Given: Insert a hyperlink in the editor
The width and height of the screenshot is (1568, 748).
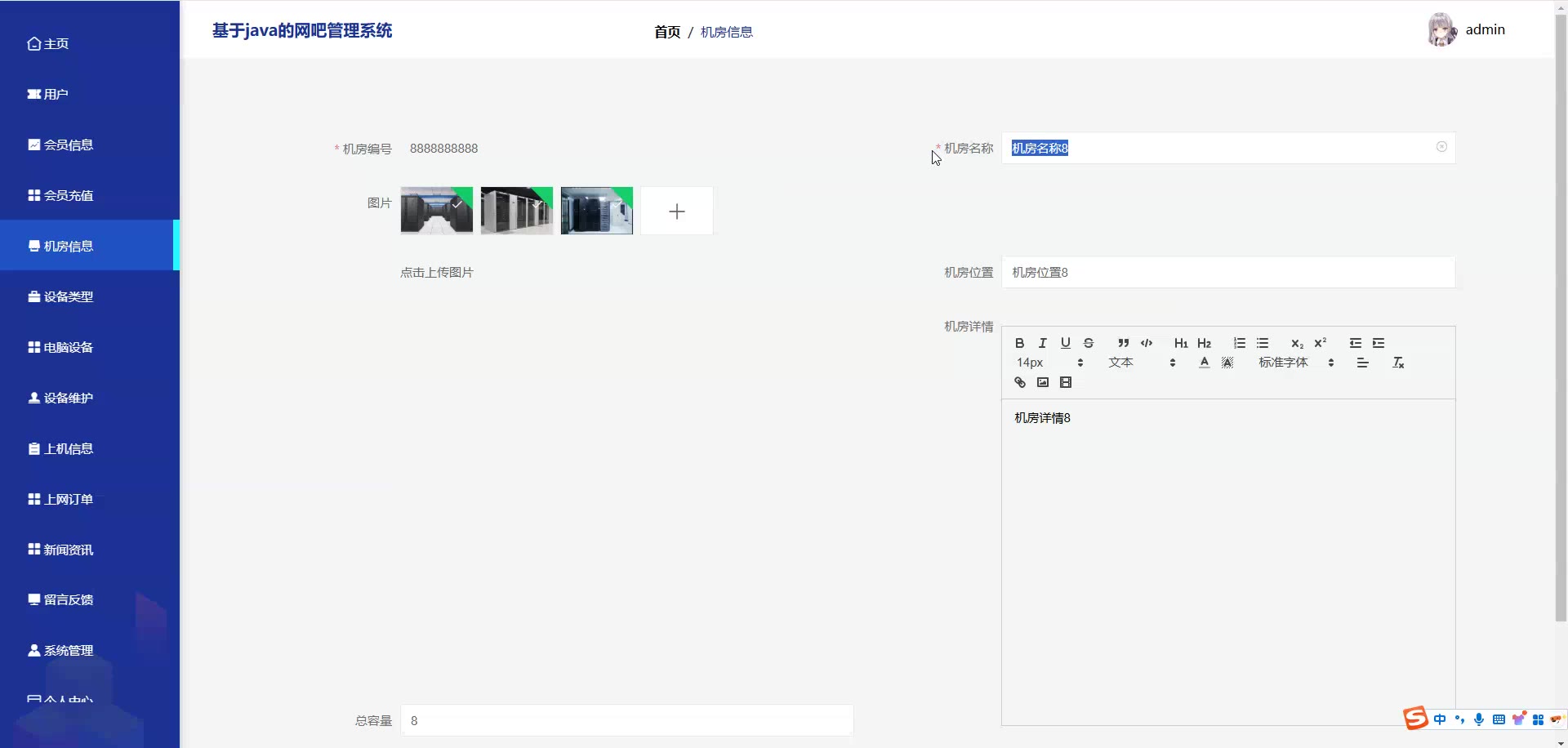Looking at the screenshot, I should point(1020,382).
